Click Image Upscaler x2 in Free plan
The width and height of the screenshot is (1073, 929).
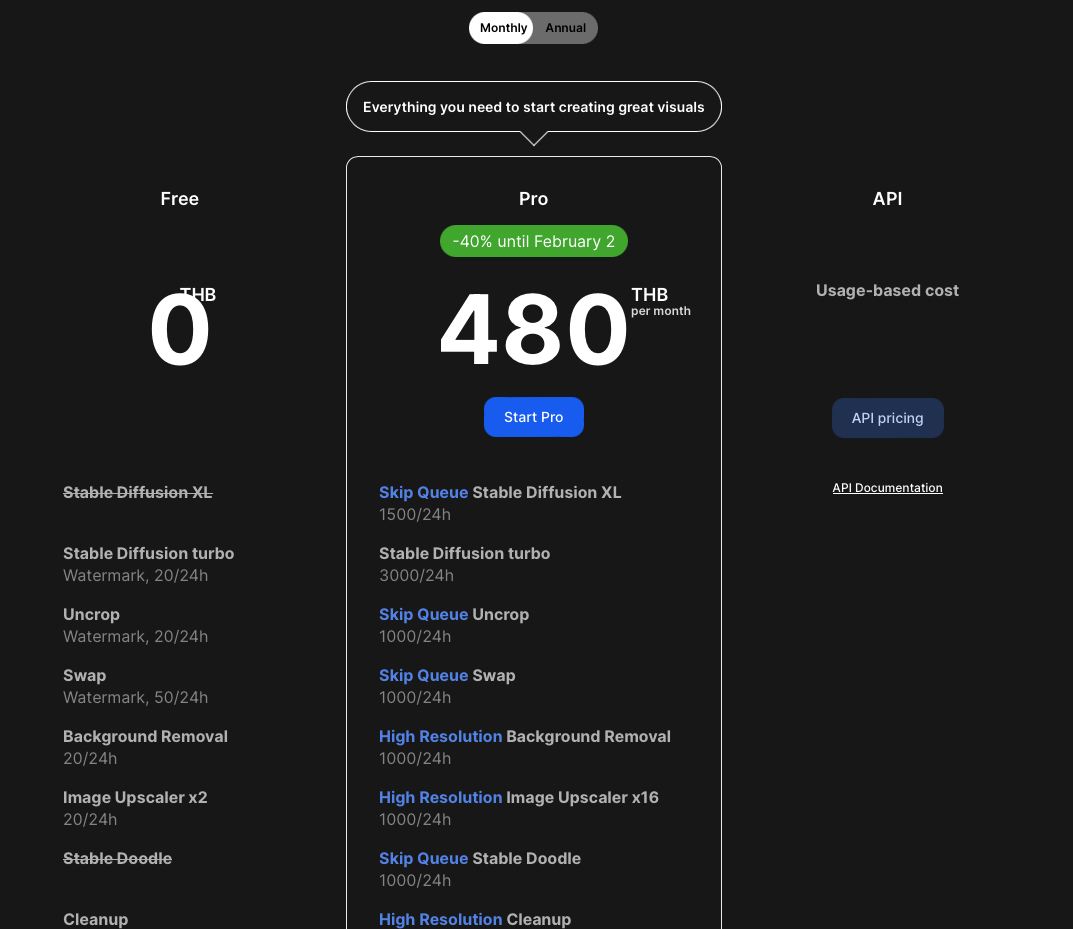coord(135,797)
